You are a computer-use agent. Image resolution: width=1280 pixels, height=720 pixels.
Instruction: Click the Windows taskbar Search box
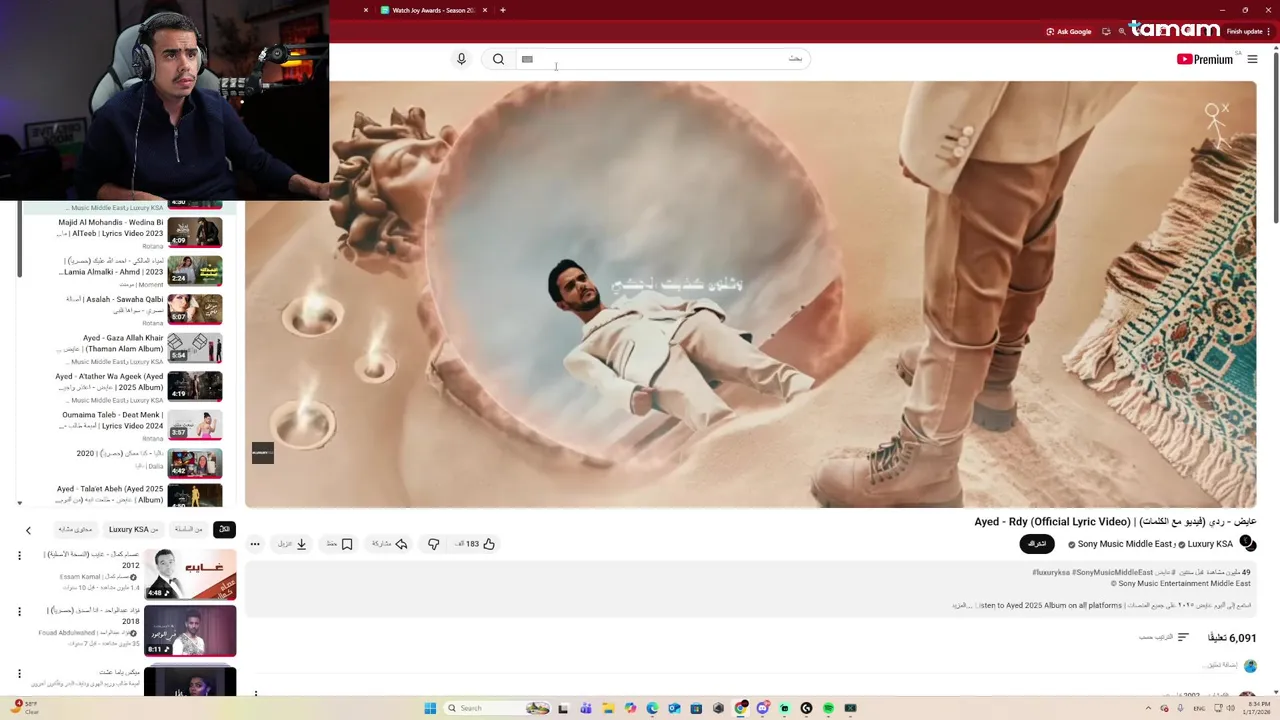point(498,708)
